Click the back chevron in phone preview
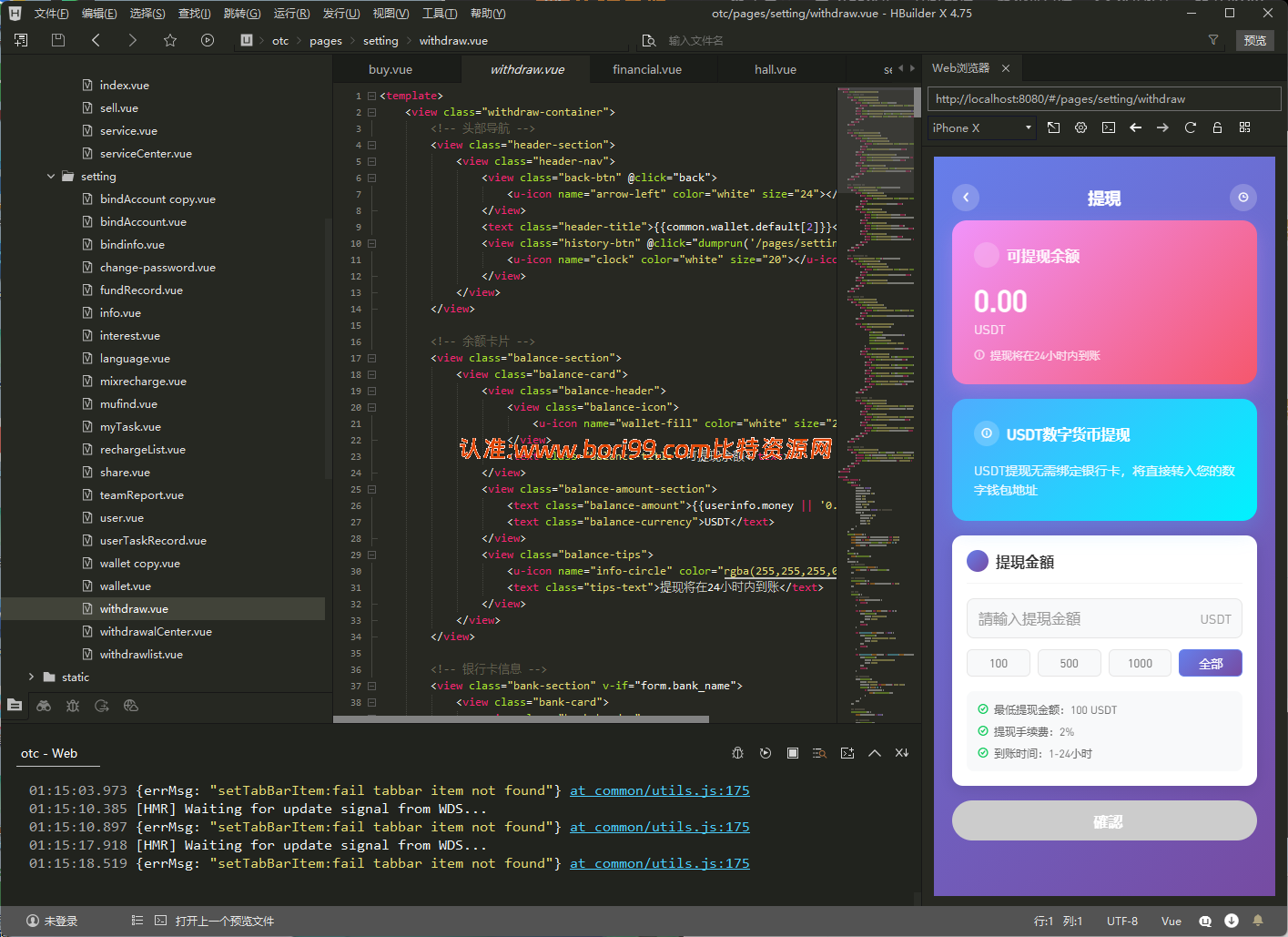Image resolution: width=1288 pixels, height=937 pixels. (x=966, y=197)
